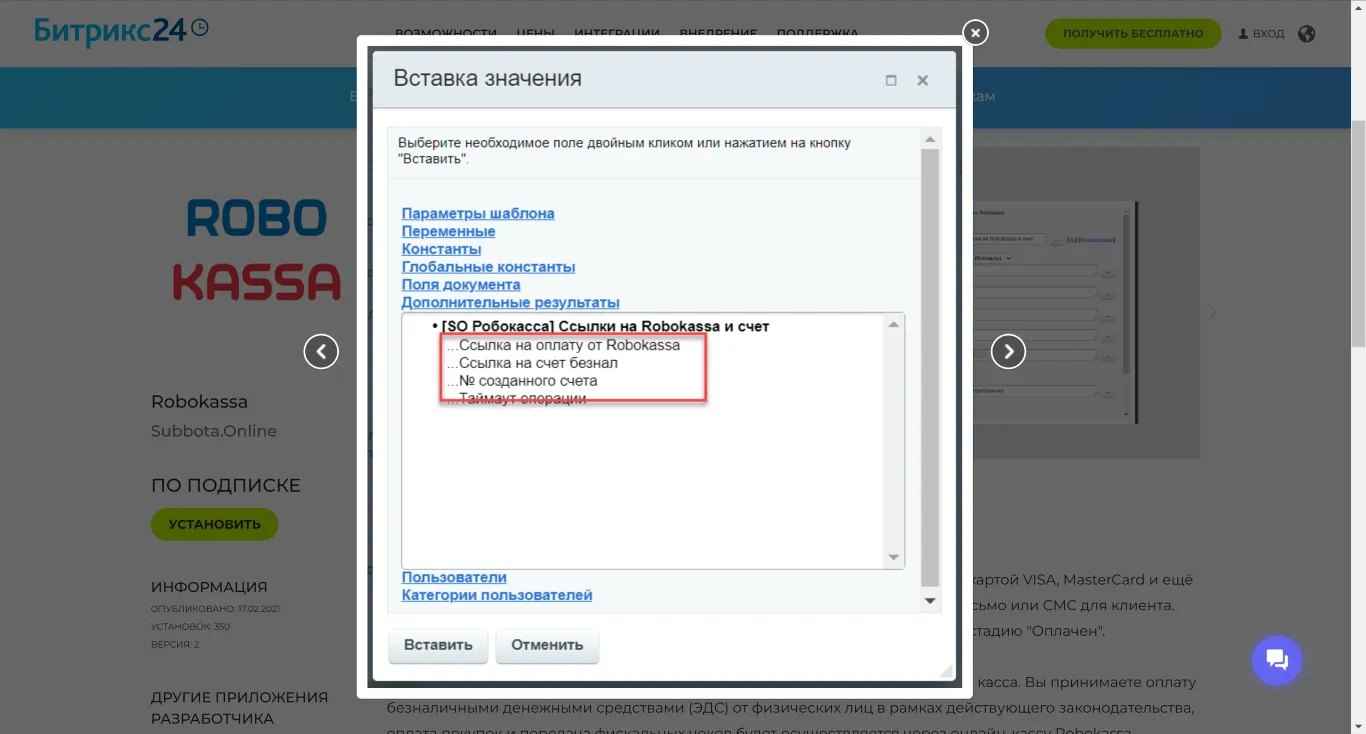Go to next screenshot in gallery
Image resolution: width=1366 pixels, height=734 pixels.
click(1008, 351)
